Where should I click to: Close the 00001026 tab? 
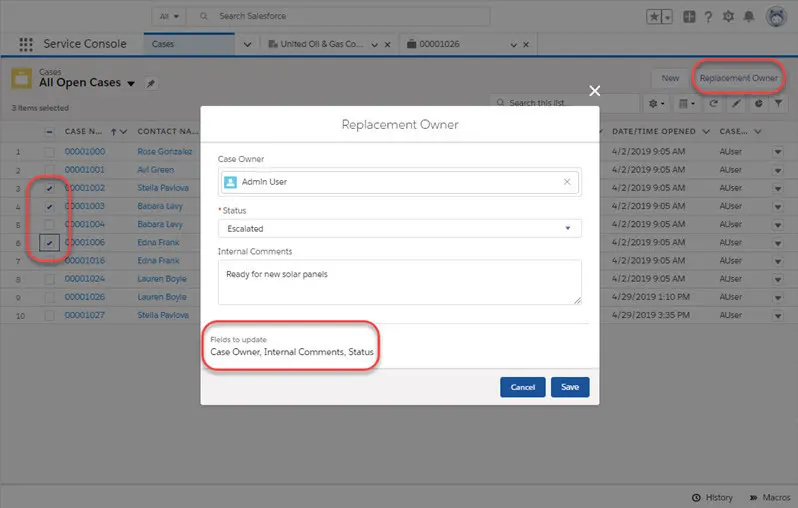526,45
